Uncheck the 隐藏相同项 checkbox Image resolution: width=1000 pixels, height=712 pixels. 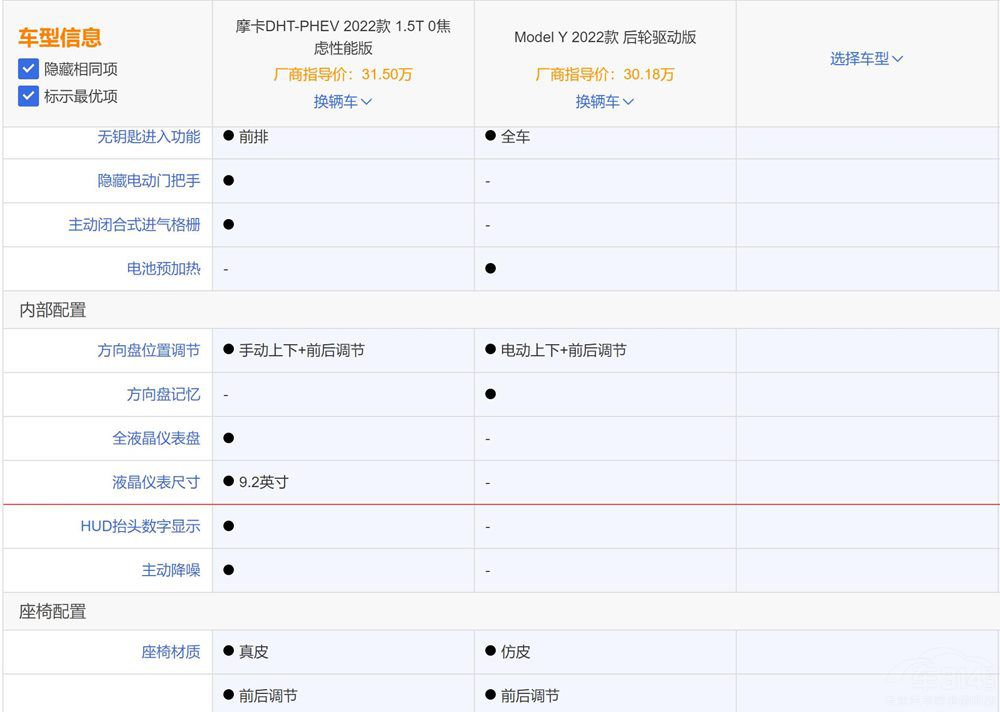(28, 70)
